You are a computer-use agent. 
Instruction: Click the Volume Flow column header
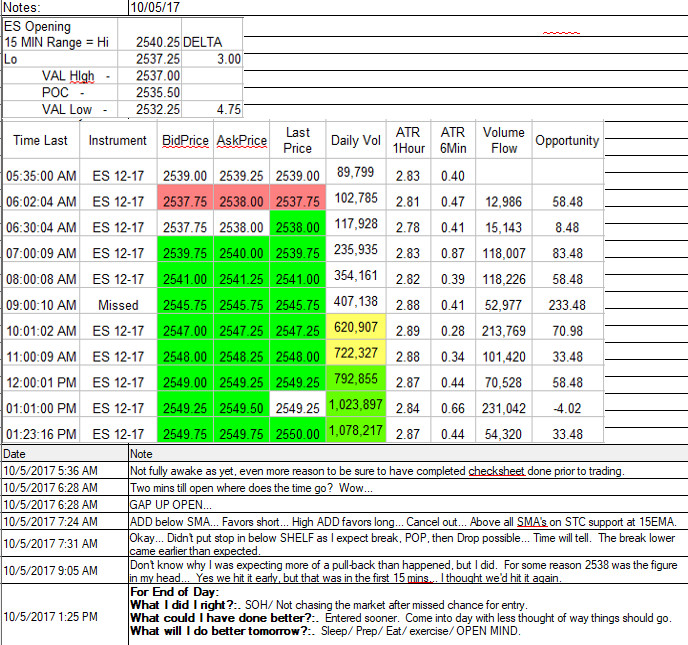tap(504, 140)
